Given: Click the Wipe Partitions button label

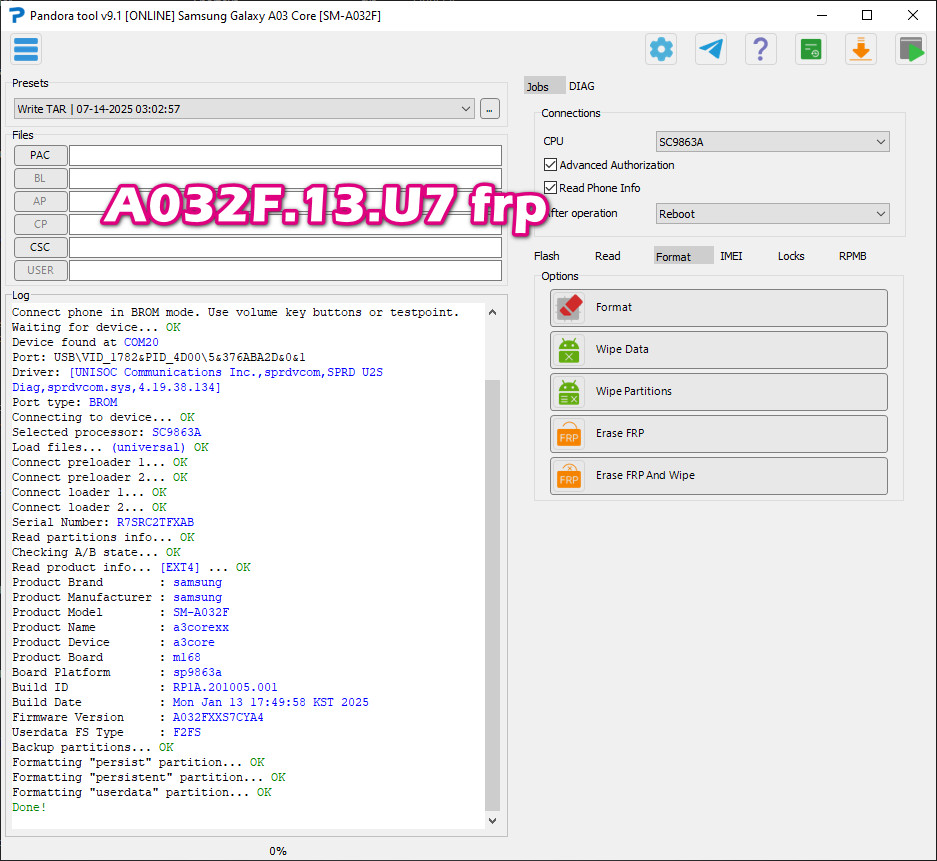Looking at the screenshot, I should pos(633,391).
